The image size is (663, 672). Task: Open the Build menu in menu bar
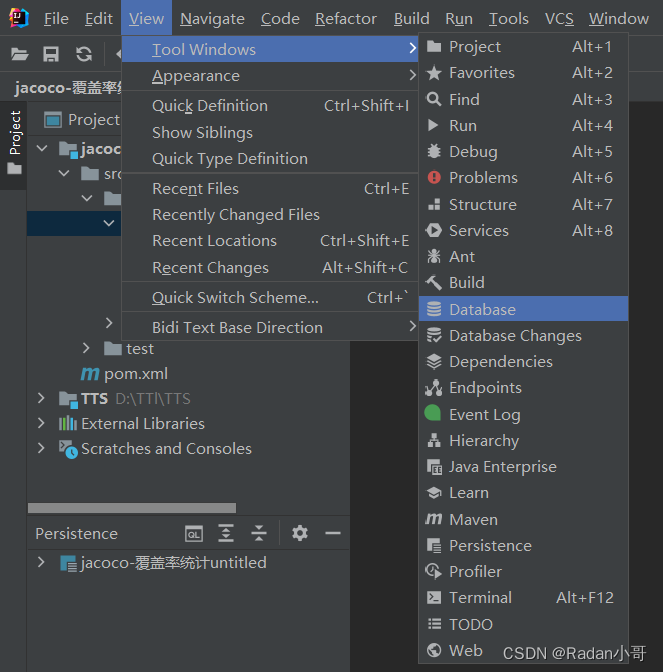point(411,18)
